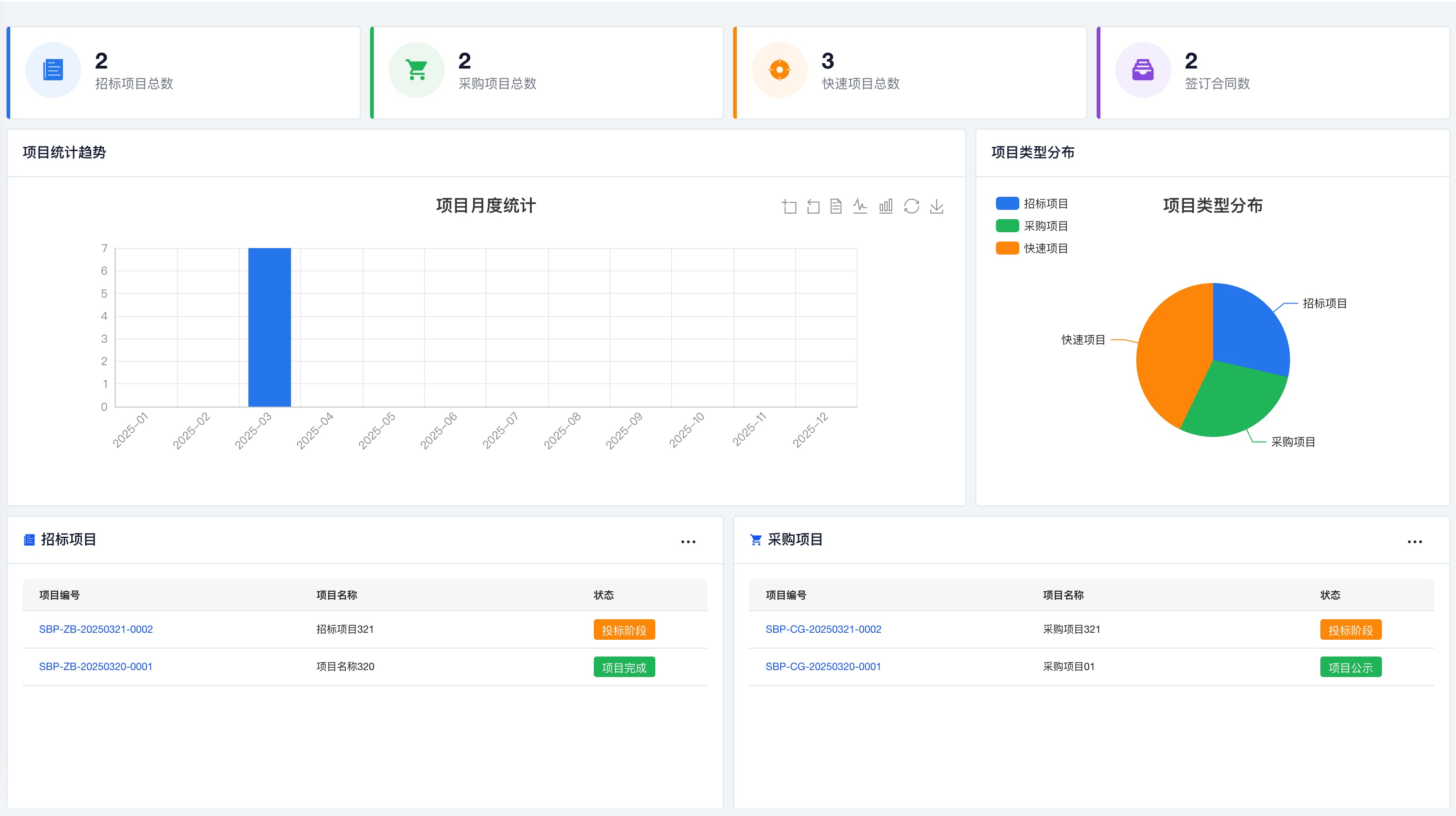Open project link SBP-CG-20250320-0001
The height and width of the screenshot is (816, 1456).
click(x=823, y=667)
